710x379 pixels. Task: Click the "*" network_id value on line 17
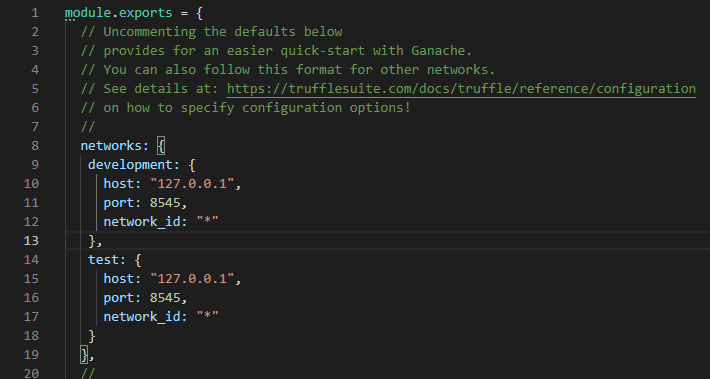pos(207,316)
